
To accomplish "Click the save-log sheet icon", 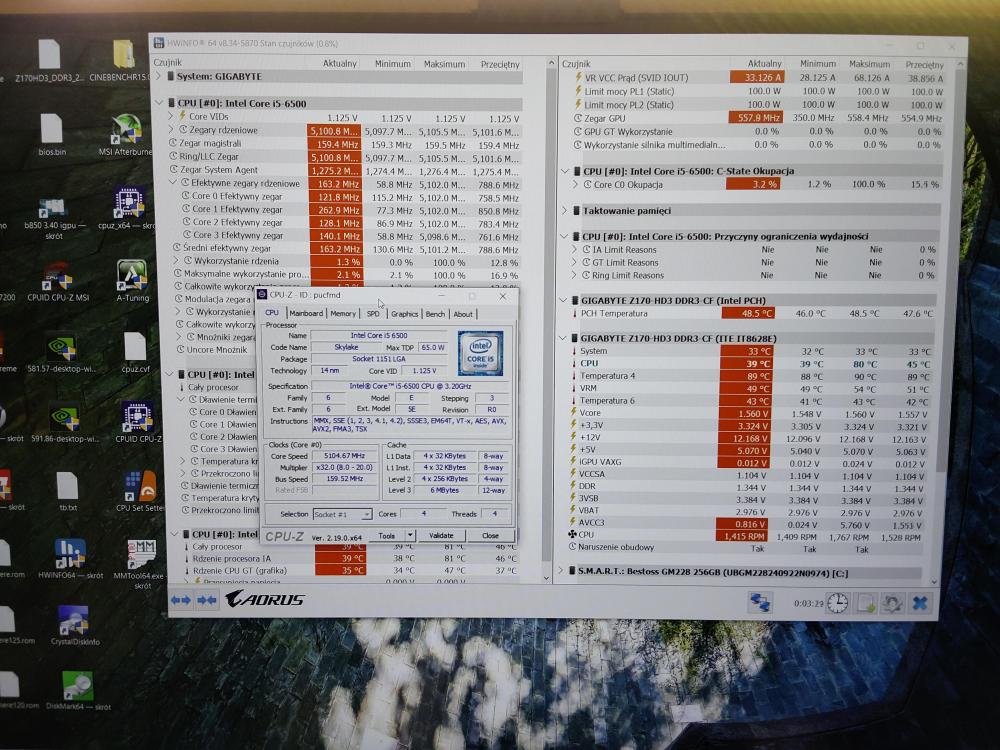I will [x=865, y=603].
